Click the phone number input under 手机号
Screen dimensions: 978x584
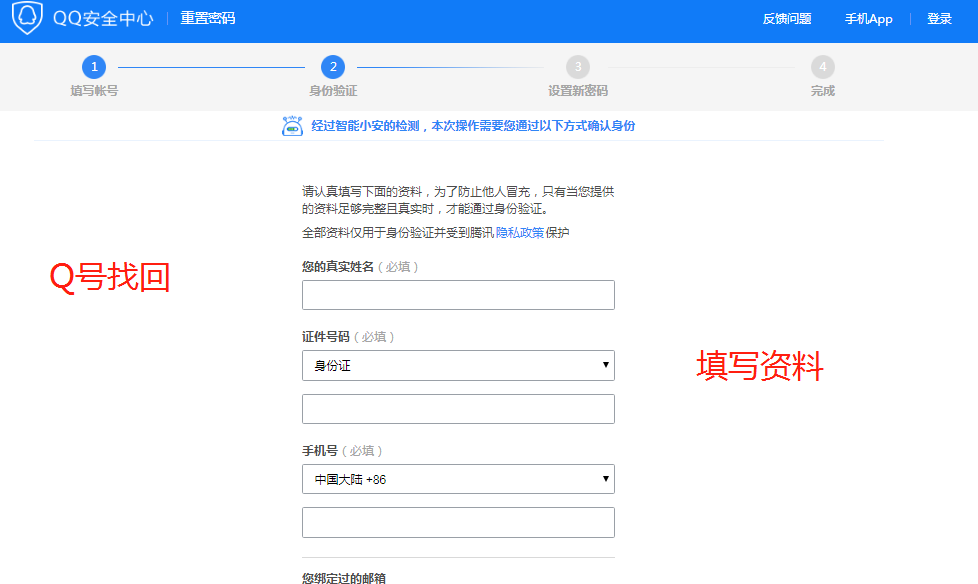click(458, 523)
